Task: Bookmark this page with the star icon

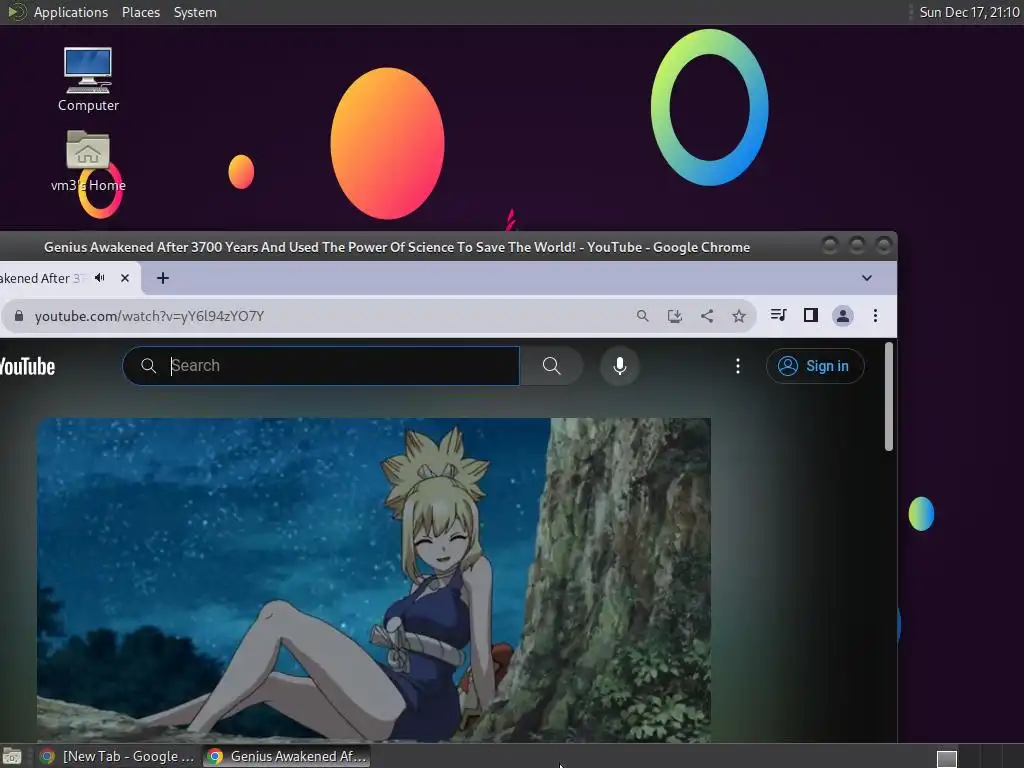Action: tap(739, 316)
